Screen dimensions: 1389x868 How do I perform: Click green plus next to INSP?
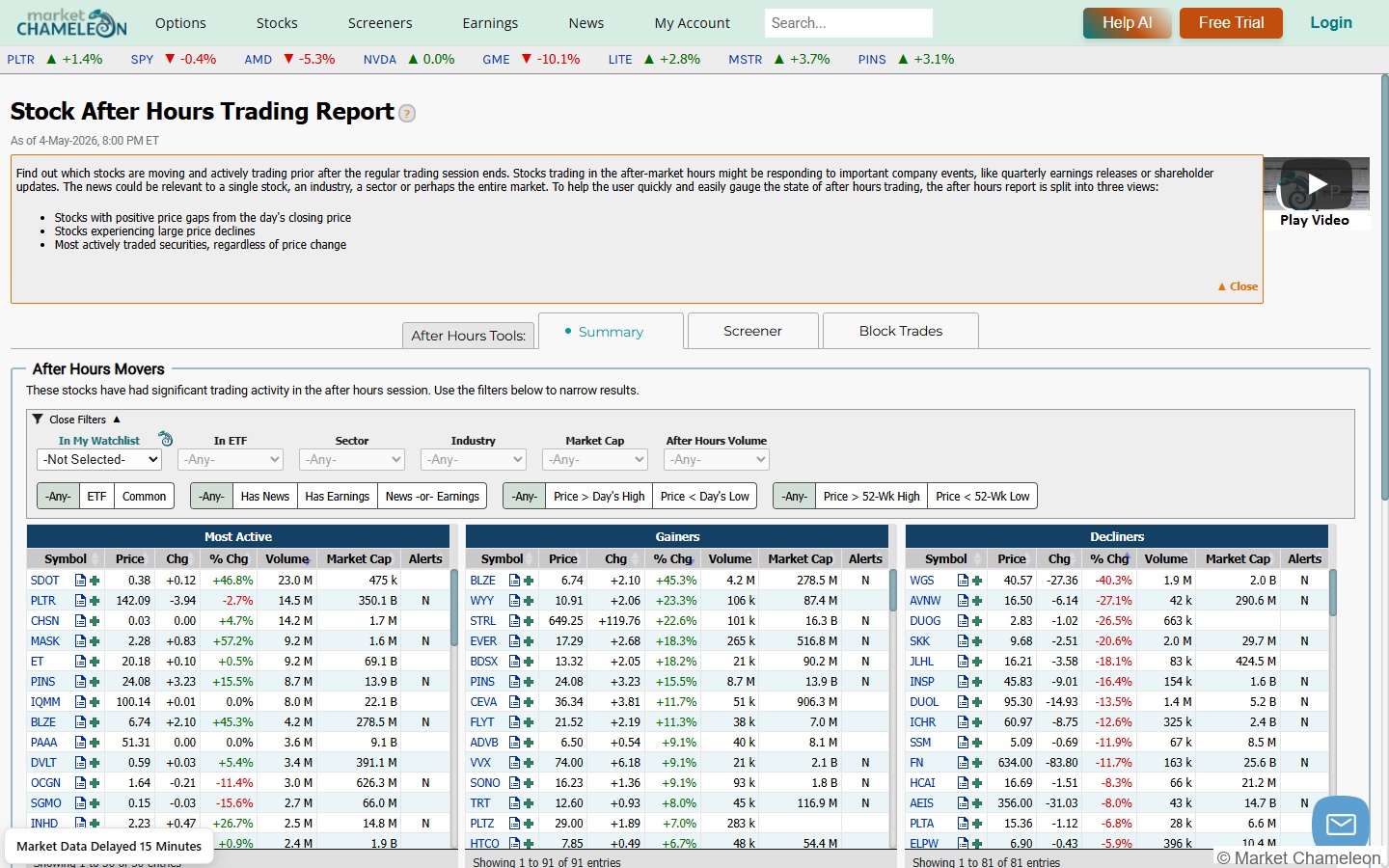coord(977,682)
